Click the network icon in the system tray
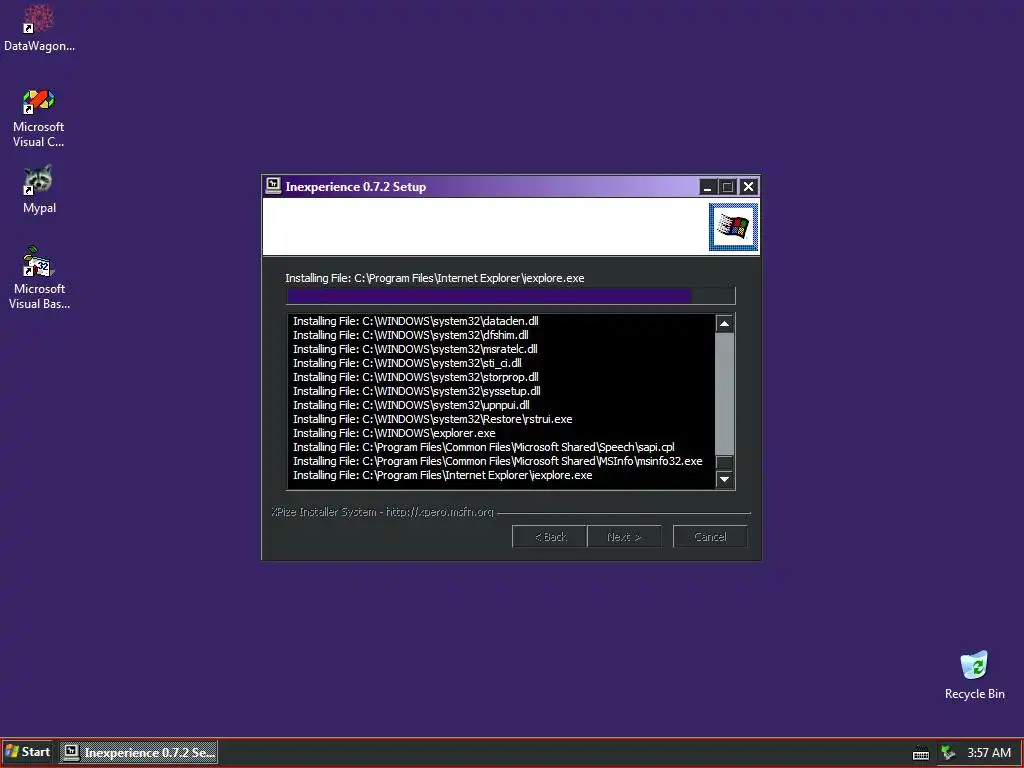The width and height of the screenshot is (1024, 768). (x=948, y=752)
